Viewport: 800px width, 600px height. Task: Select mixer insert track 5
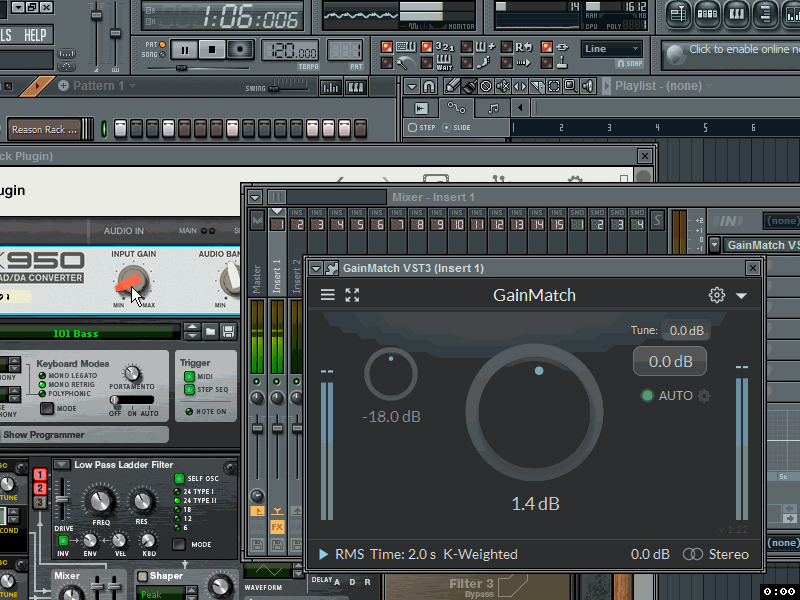click(357, 224)
